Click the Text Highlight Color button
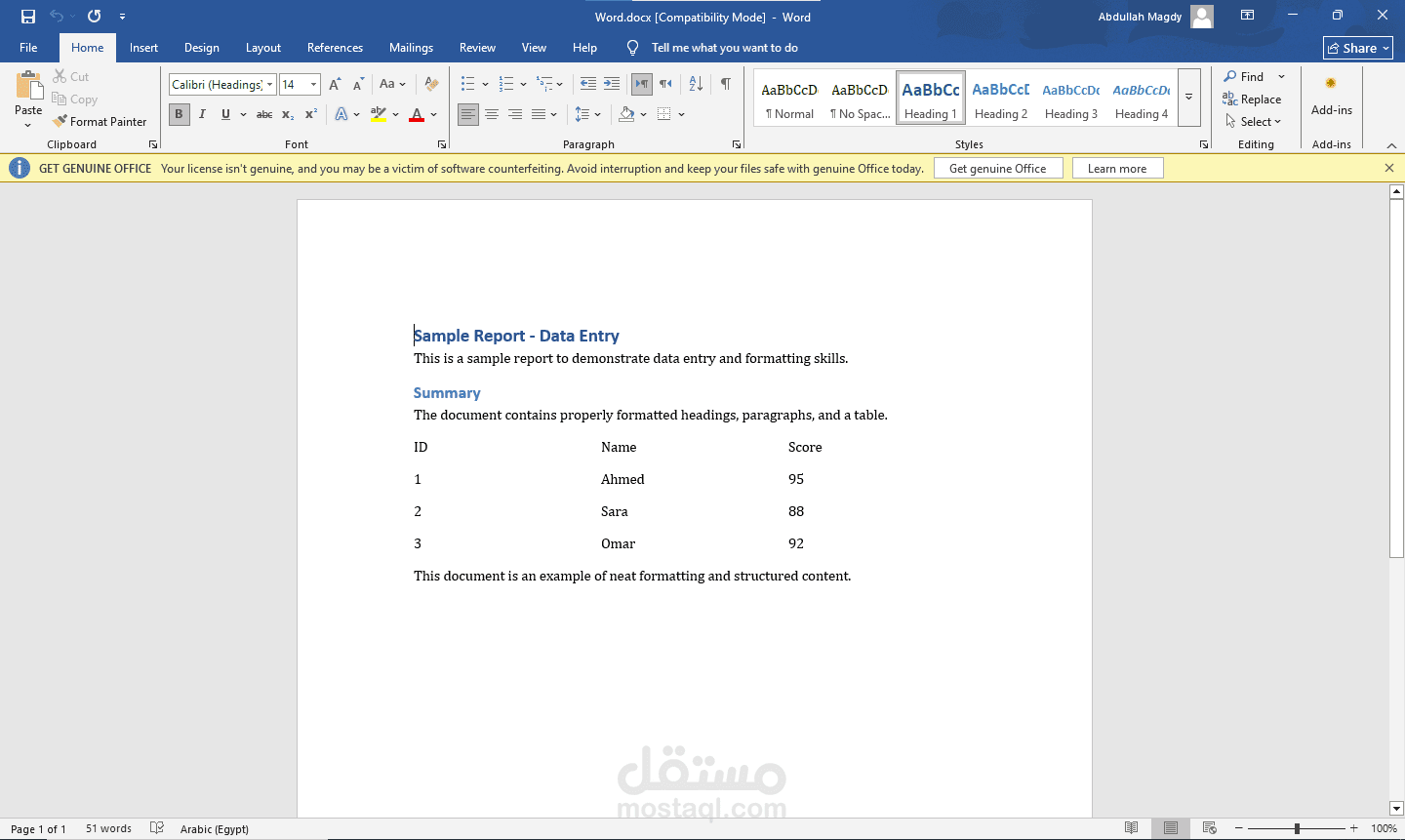 379,114
